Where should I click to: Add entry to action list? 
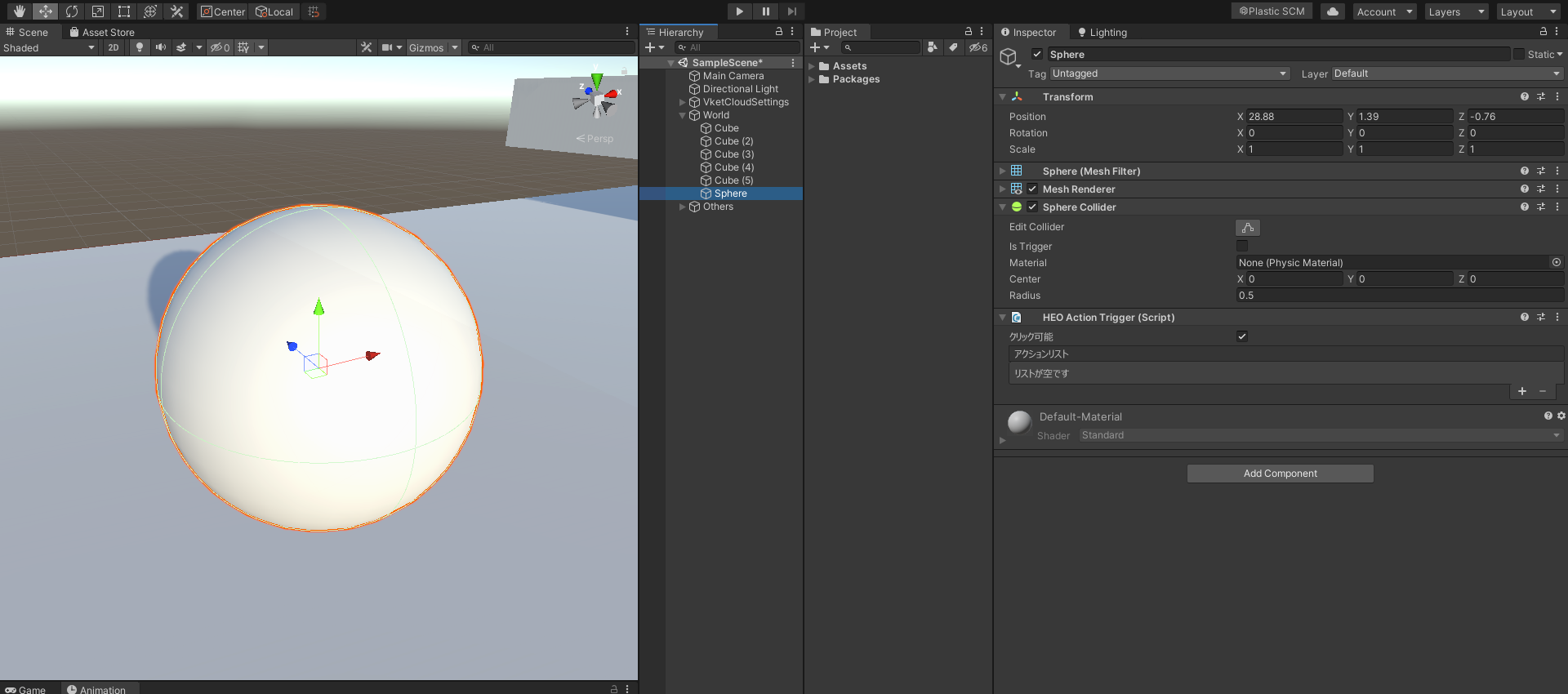1522,391
